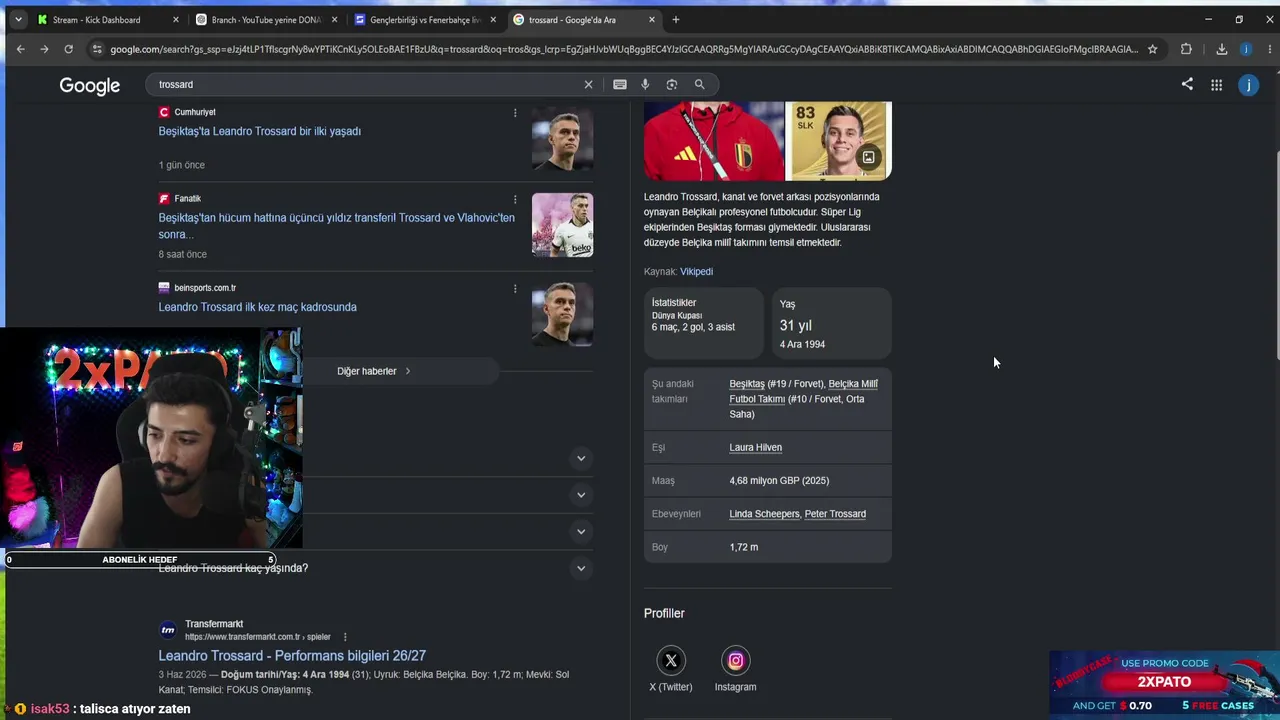Clear the search query text
1280x720 pixels.
point(588,85)
